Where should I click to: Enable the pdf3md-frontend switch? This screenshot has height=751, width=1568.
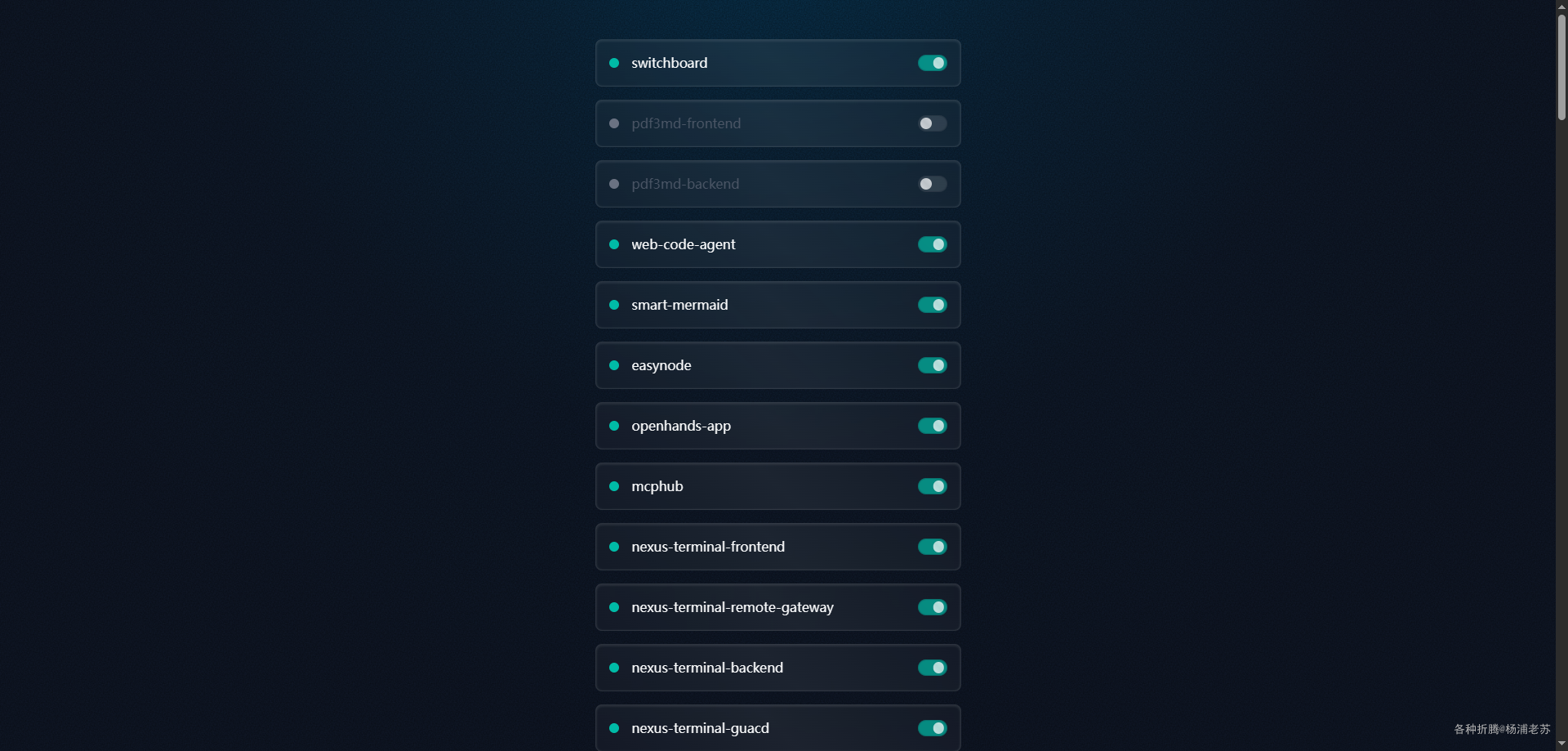[x=932, y=123]
